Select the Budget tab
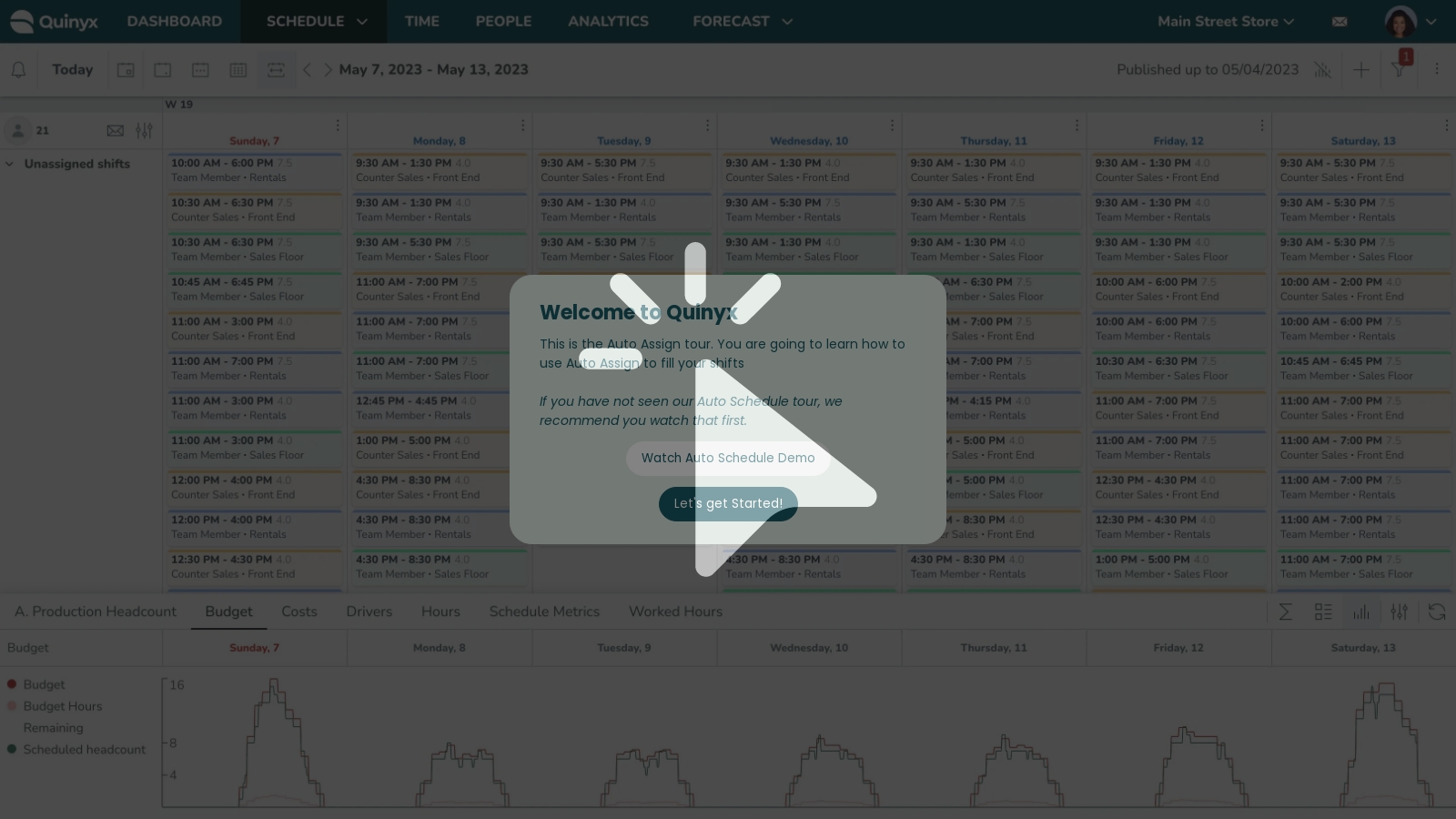The image size is (1456, 819). pyautogui.click(x=228, y=612)
